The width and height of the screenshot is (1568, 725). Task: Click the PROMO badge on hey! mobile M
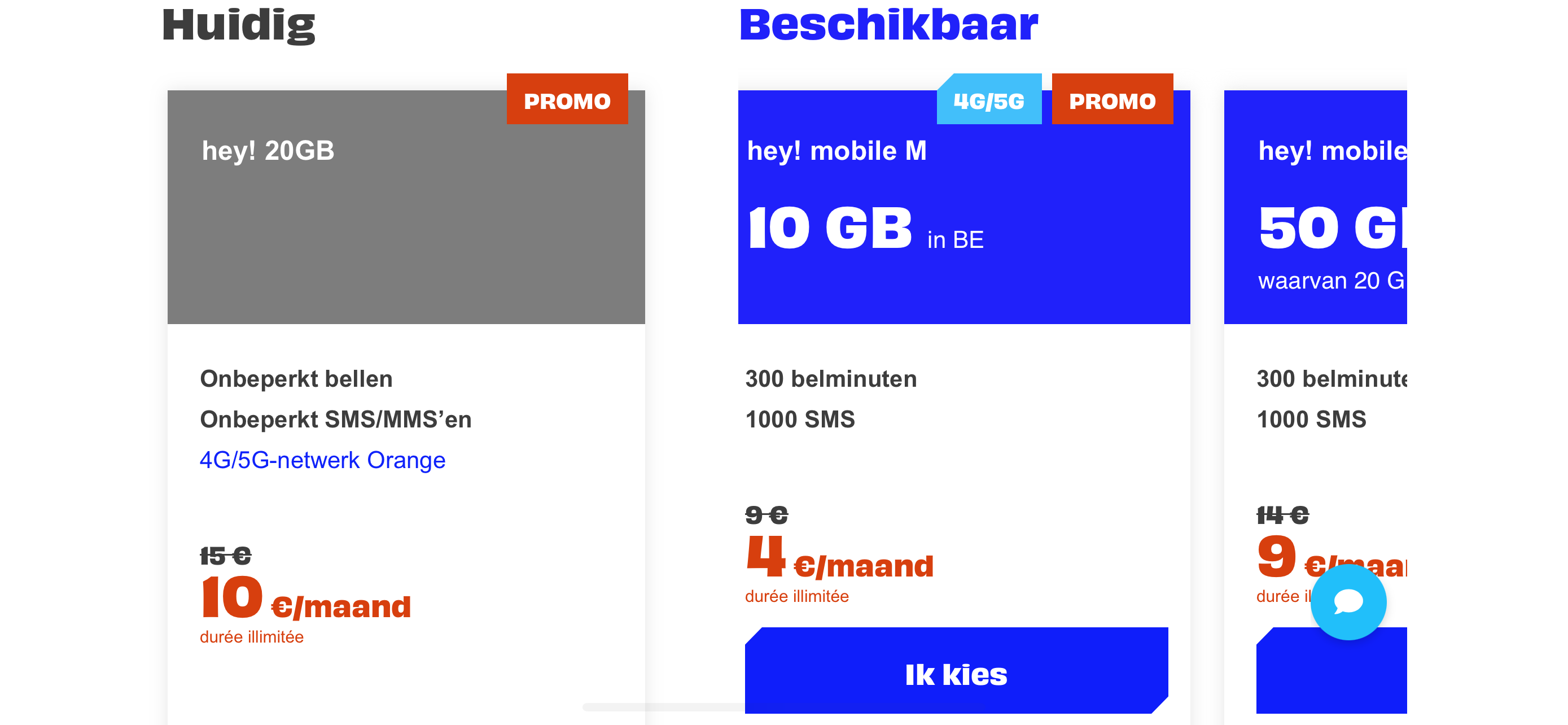(1111, 101)
